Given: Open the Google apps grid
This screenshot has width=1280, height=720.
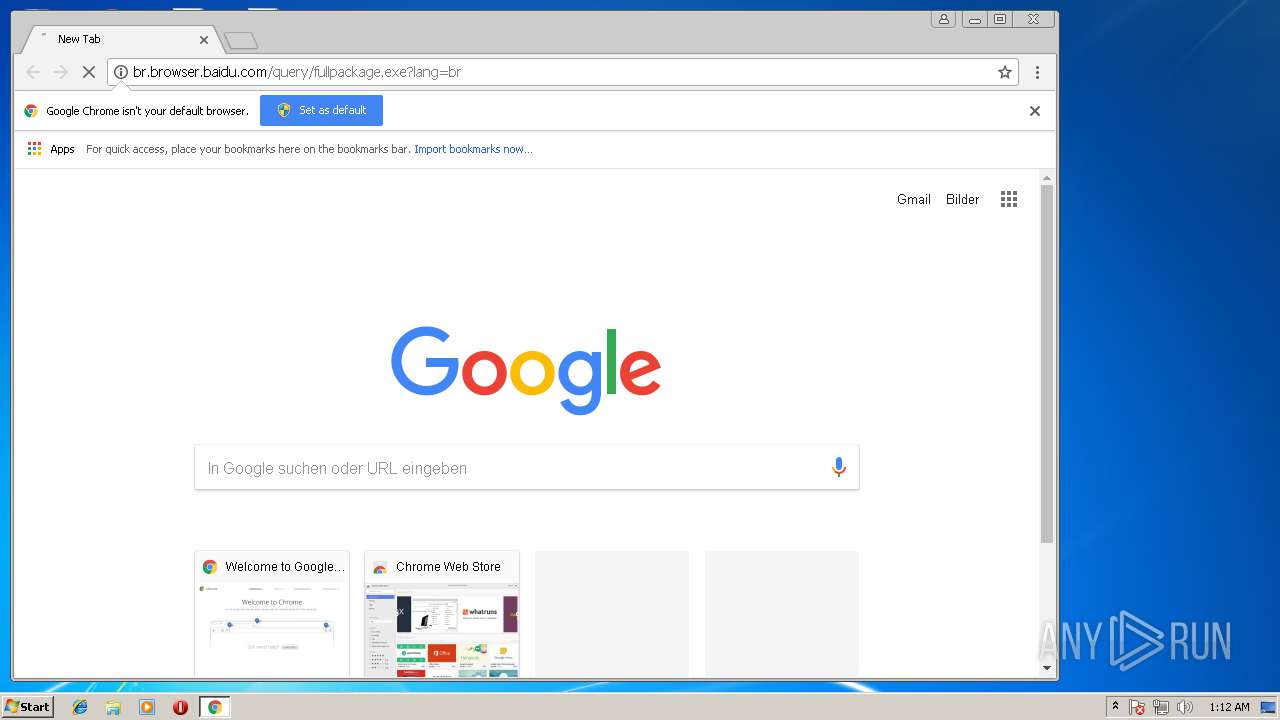Looking at the screenshot, I should 1009,199.
